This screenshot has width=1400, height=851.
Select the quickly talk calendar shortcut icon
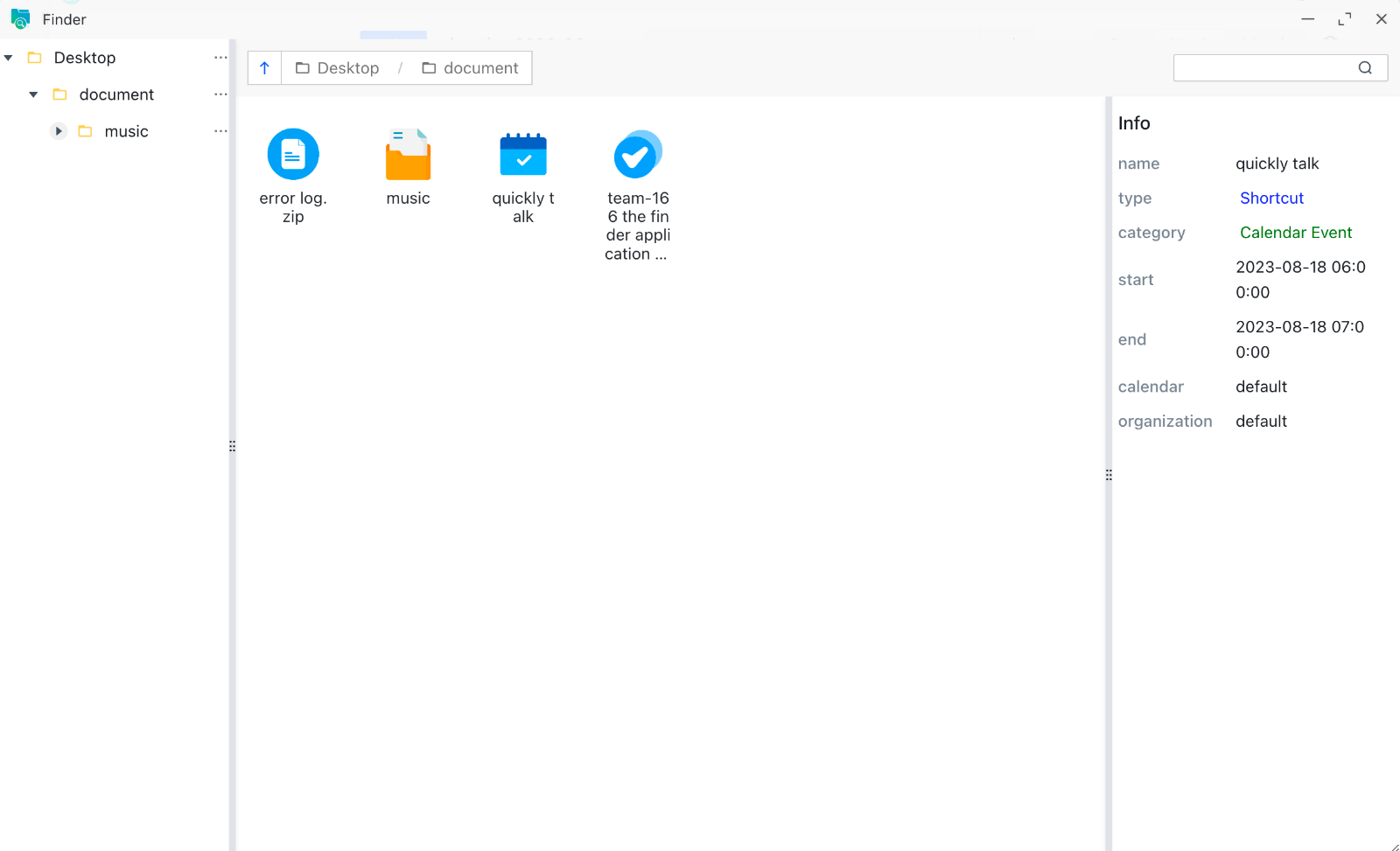[x=523, y=155]
